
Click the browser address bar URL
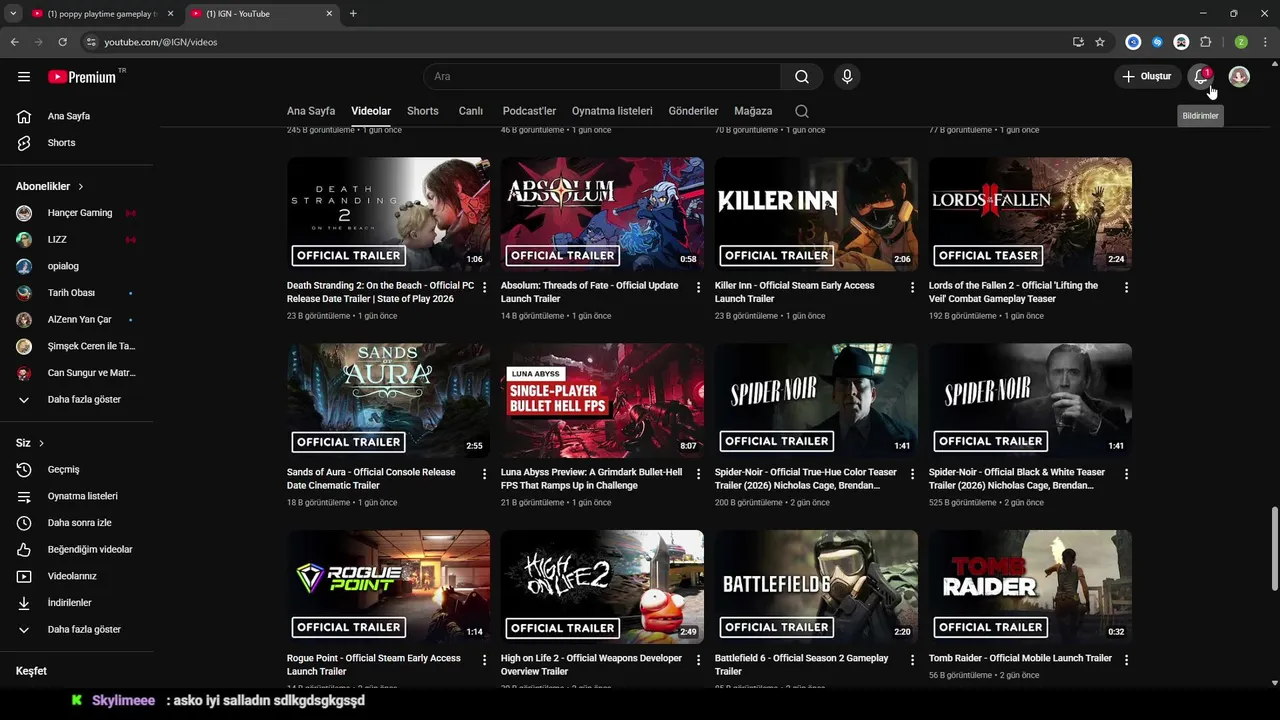point(160,42)
